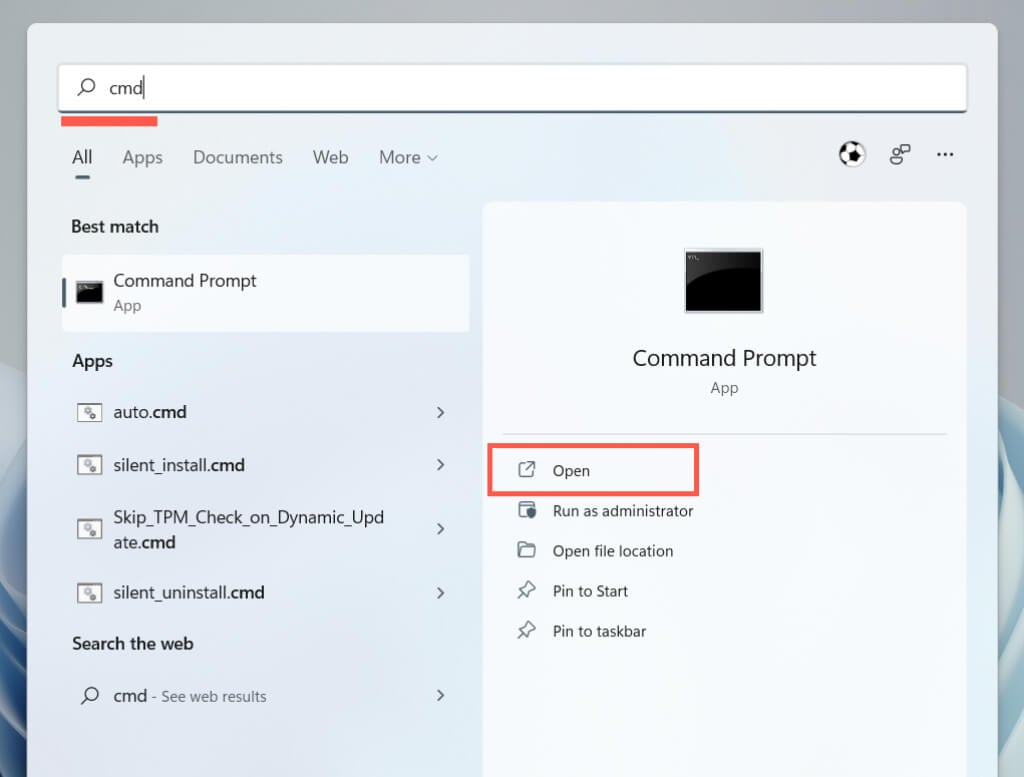Switch to the Apps tab
Image resolution: width=1024 pixels, height=777 pixels.
tap(142, 157)
